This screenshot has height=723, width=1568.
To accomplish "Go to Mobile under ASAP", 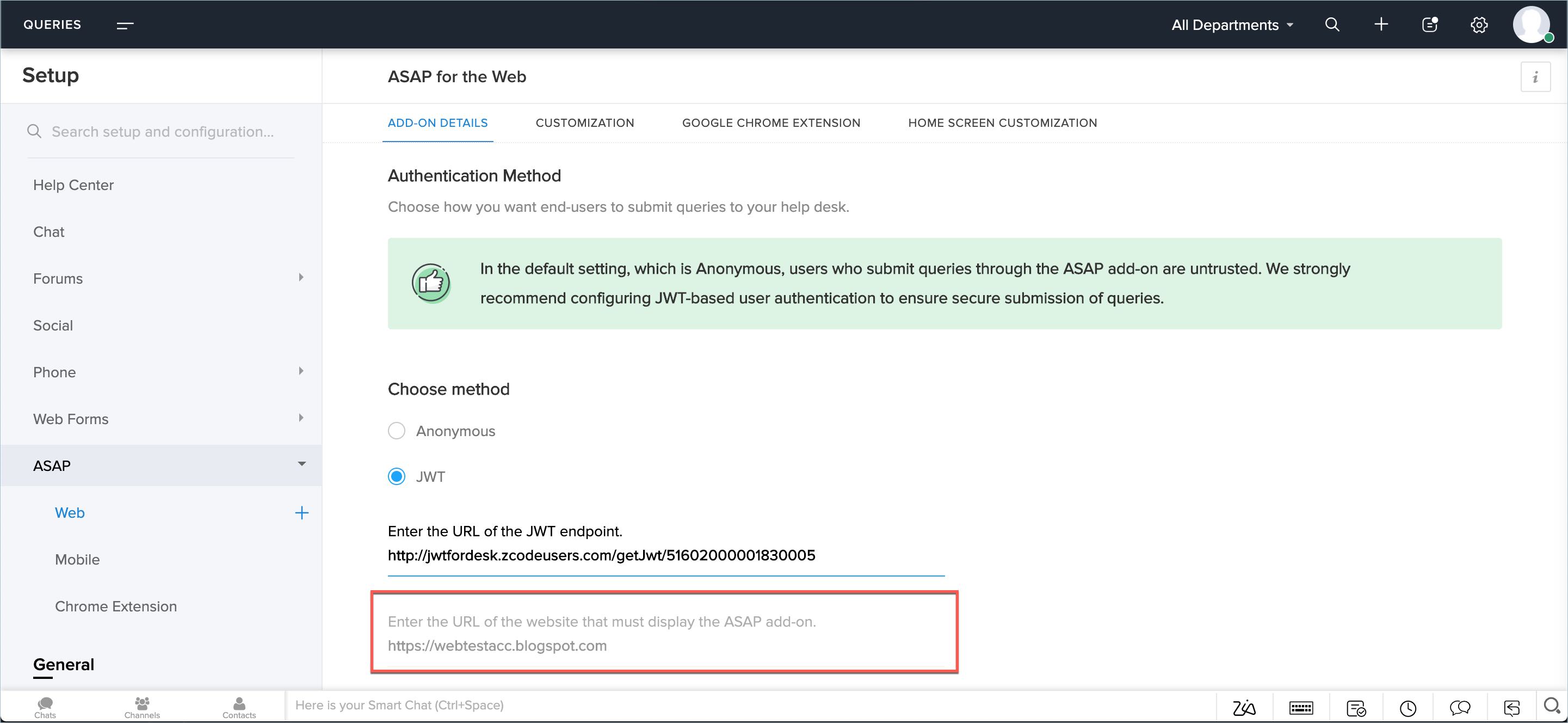I will [77, 560].
